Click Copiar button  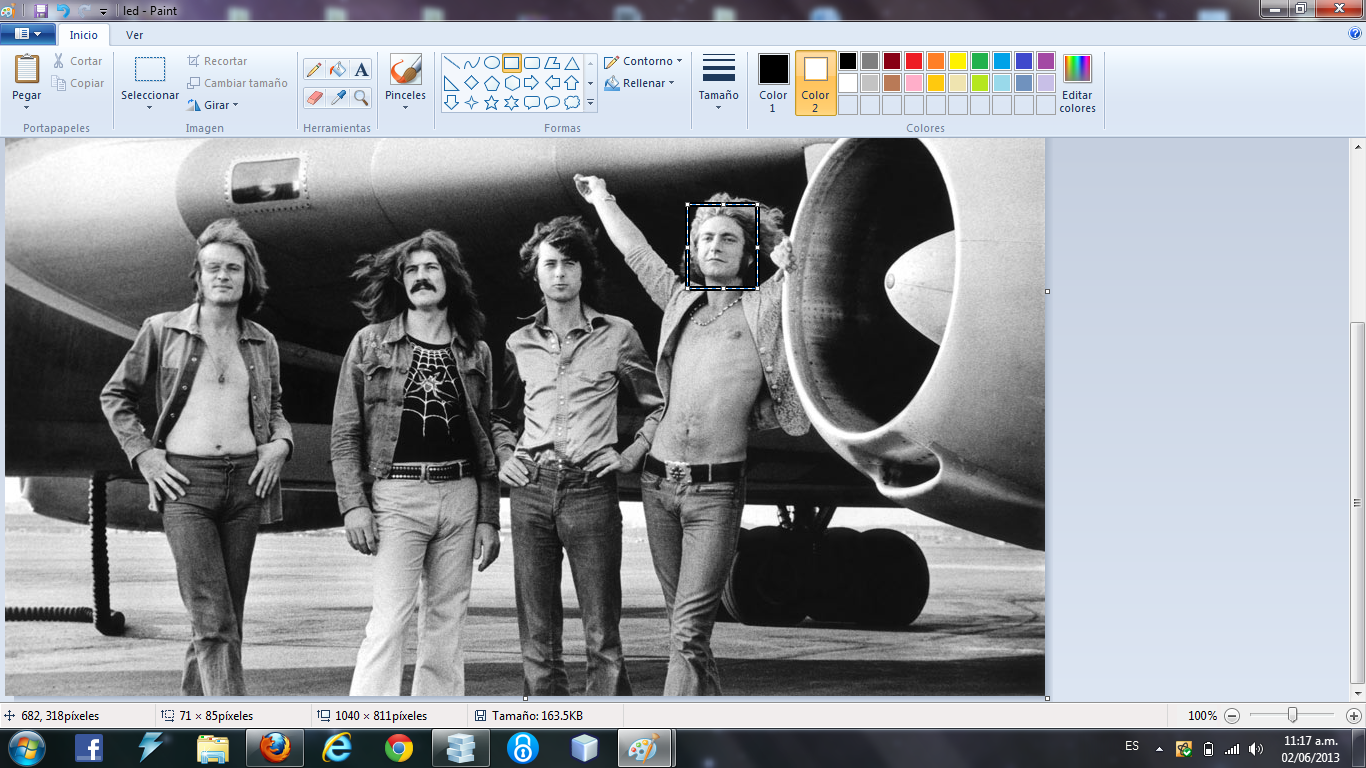click(78, 83)
